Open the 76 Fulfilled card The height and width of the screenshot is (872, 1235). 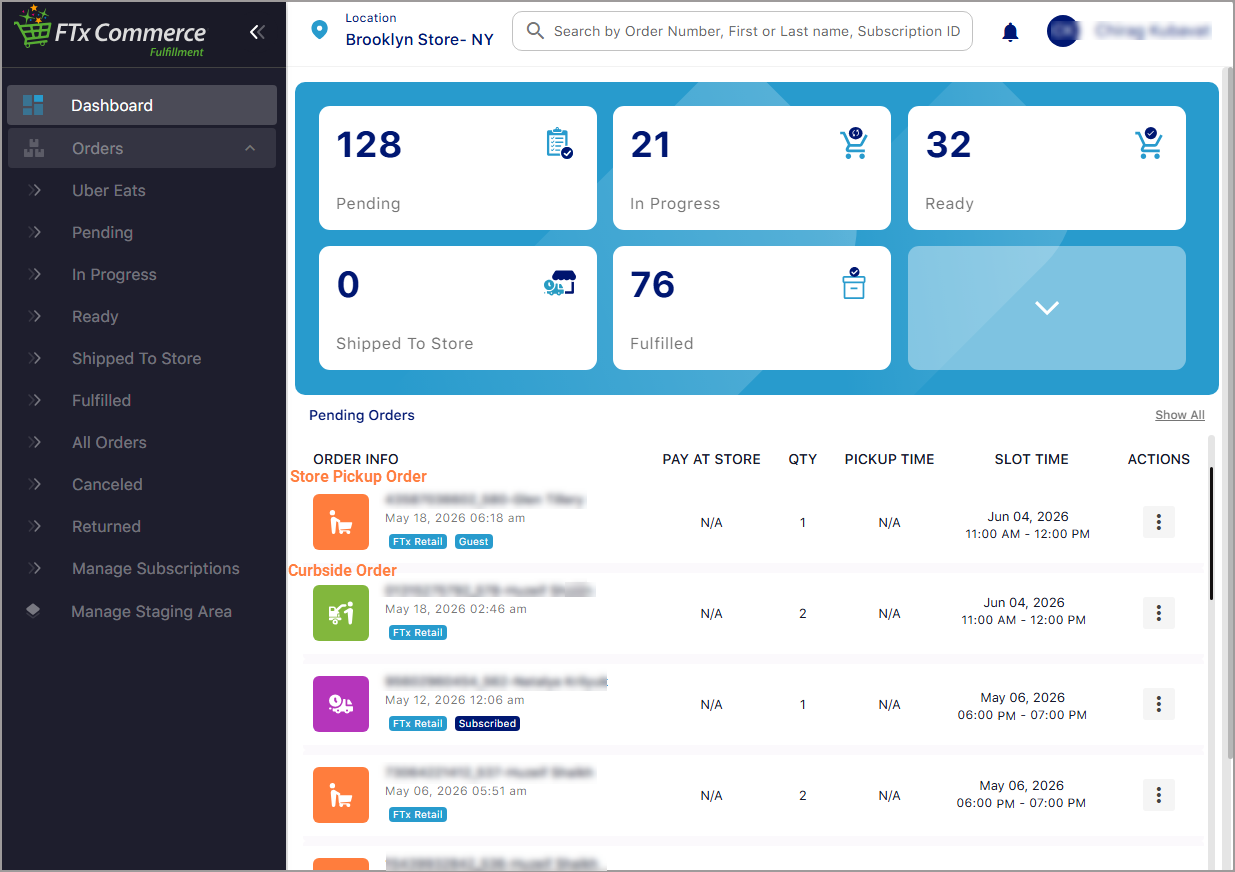(752, 308)
